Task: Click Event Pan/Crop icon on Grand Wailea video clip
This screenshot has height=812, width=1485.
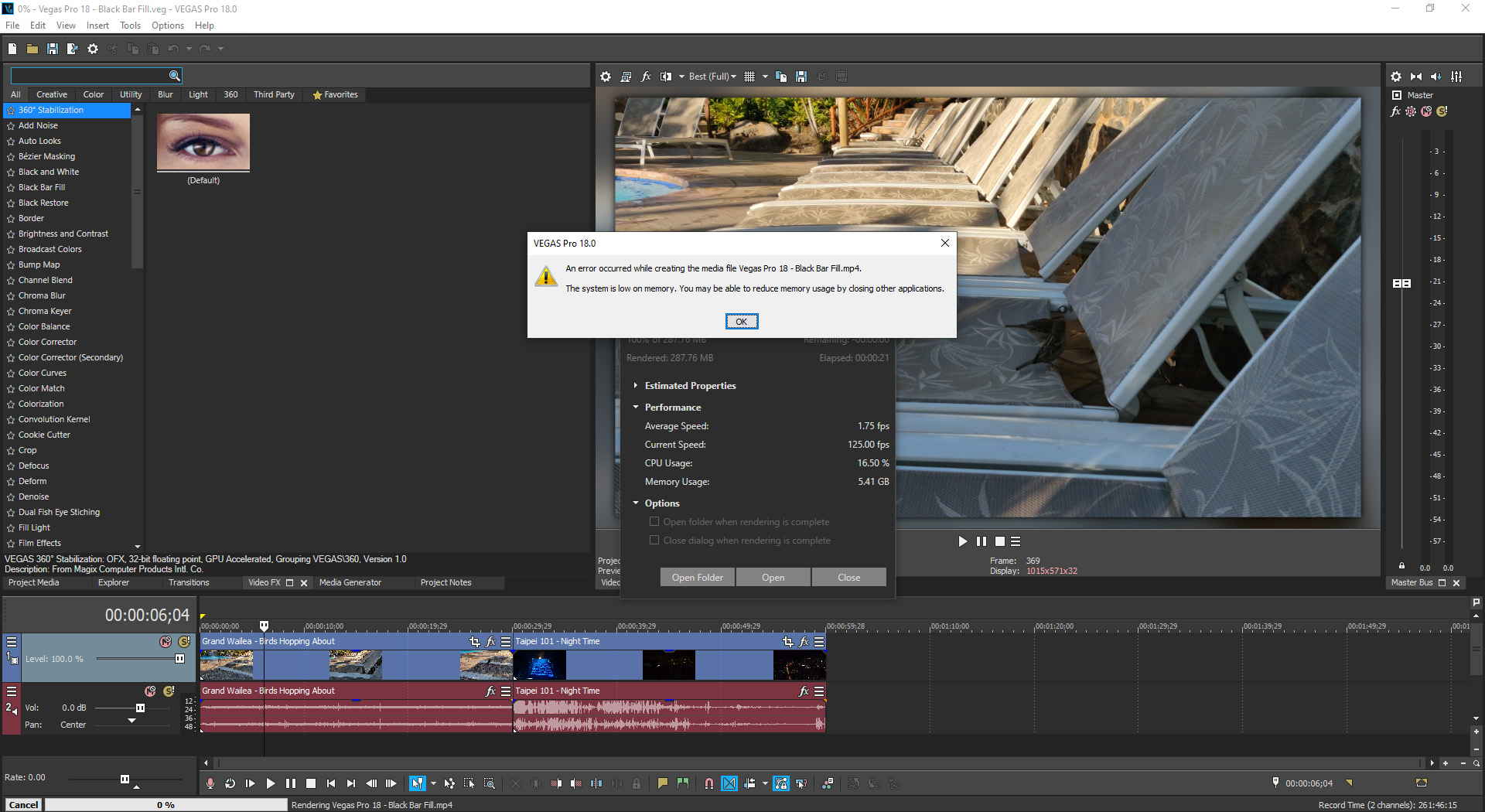Action: (x=474, y=641)
